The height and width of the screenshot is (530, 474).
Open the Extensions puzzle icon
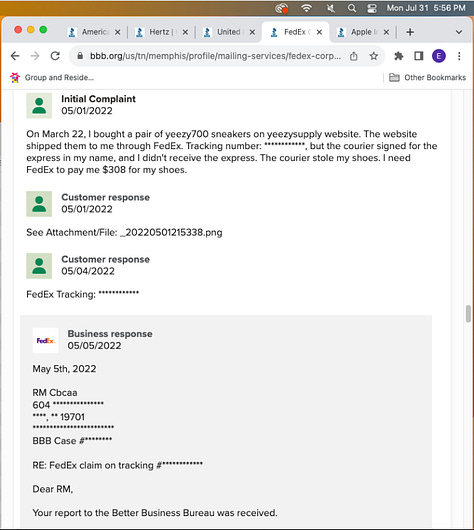[x=399, y=56]
